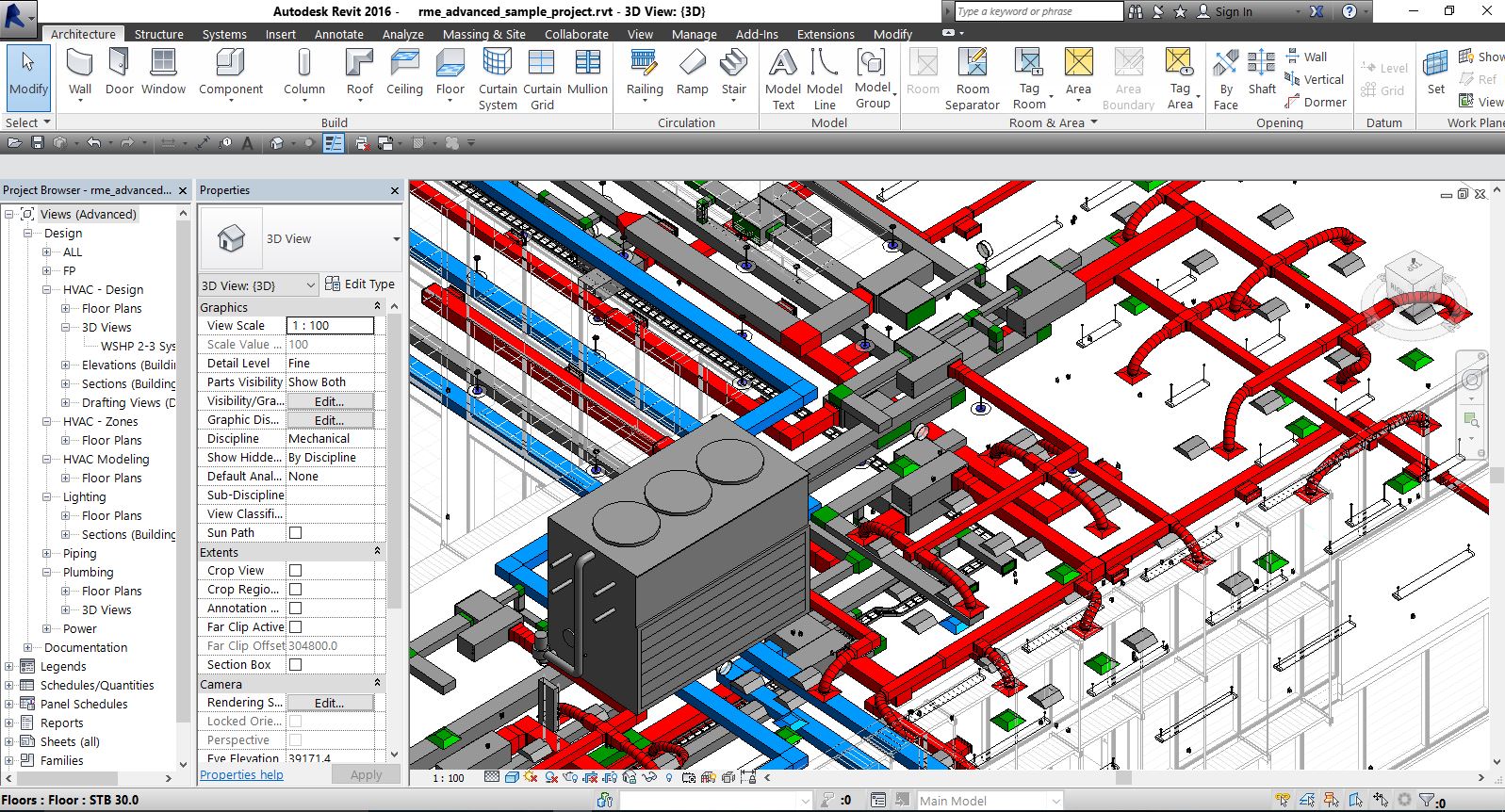This screenshot has width=1505, height=812.
Task: Collapse the HVAC - Design tree node
Action: pyautogui.click(x=46, y=289)
